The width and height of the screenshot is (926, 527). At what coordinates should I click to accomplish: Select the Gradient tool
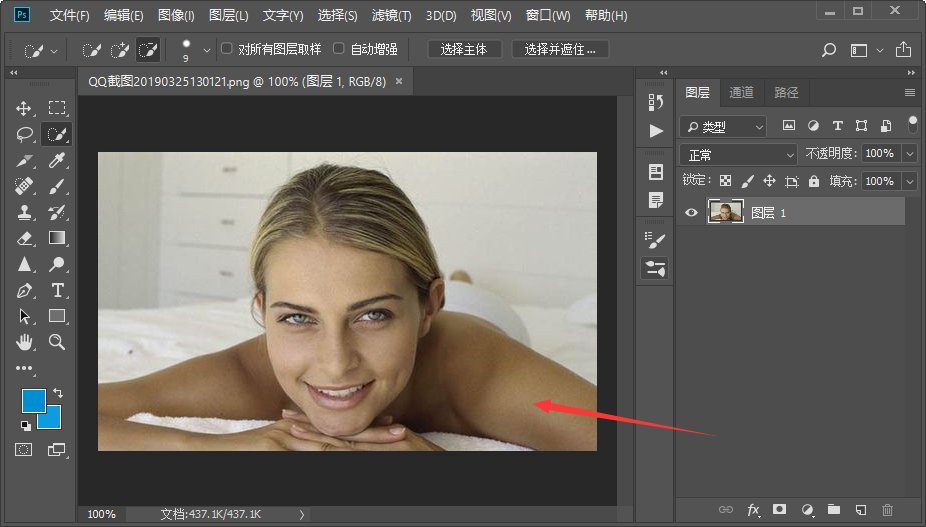57,238
